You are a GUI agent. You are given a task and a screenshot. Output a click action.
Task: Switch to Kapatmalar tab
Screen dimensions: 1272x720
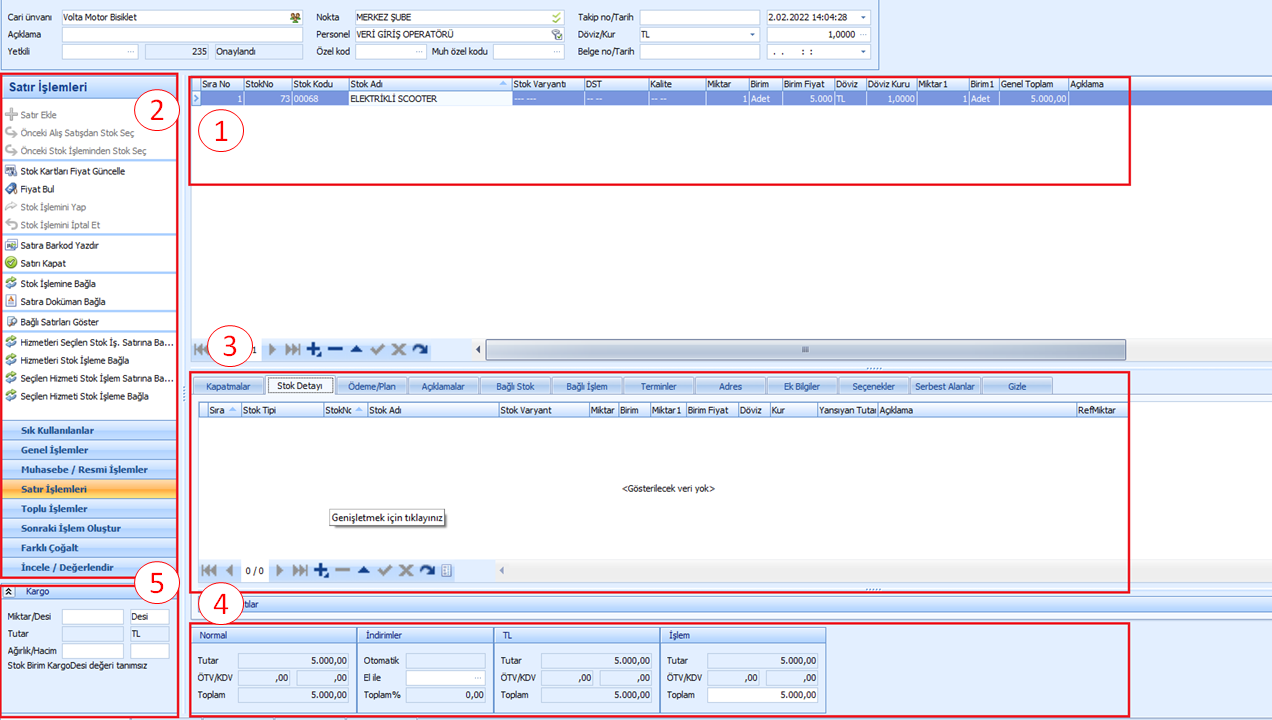tap(229, 386)
